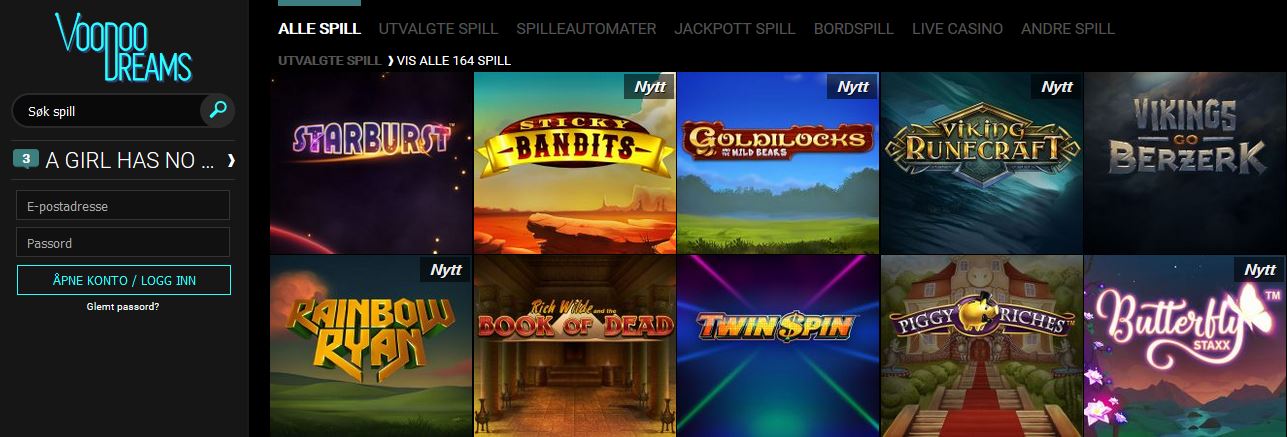1287x437 pixels.
Task: Click ÅPNE KONTO / LOGG INN button
Action: [124, 280]
